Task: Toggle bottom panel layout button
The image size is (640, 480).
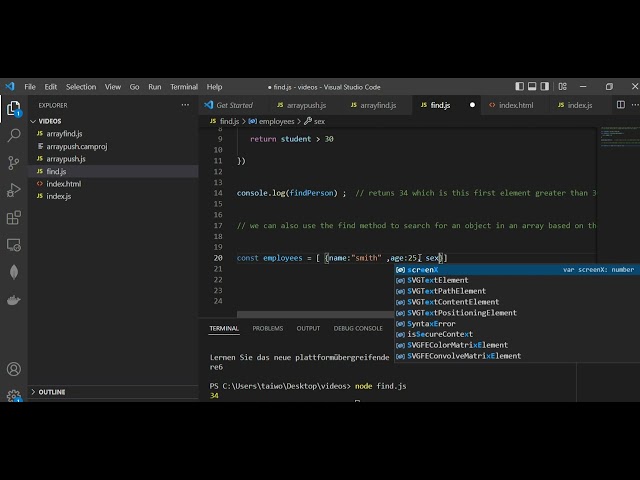Action: tap(532, 87)
